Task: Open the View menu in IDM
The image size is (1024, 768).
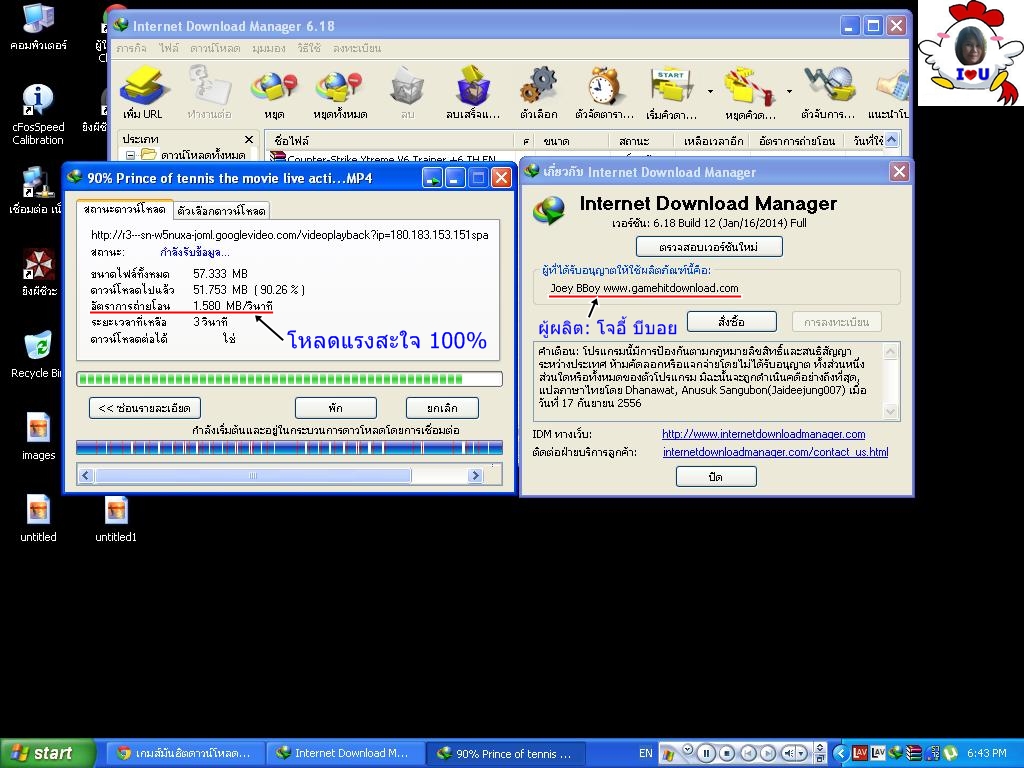Action: click(268, 48)
